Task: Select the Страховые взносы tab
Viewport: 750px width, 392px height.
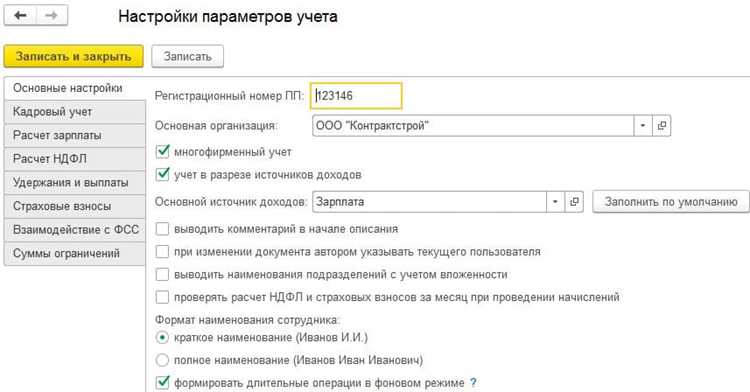Action: coord(75,206)
